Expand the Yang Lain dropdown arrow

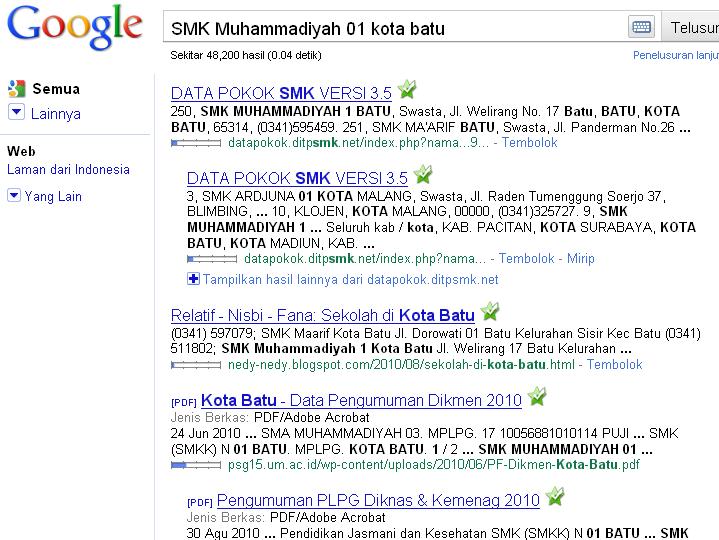pos(14,196)
